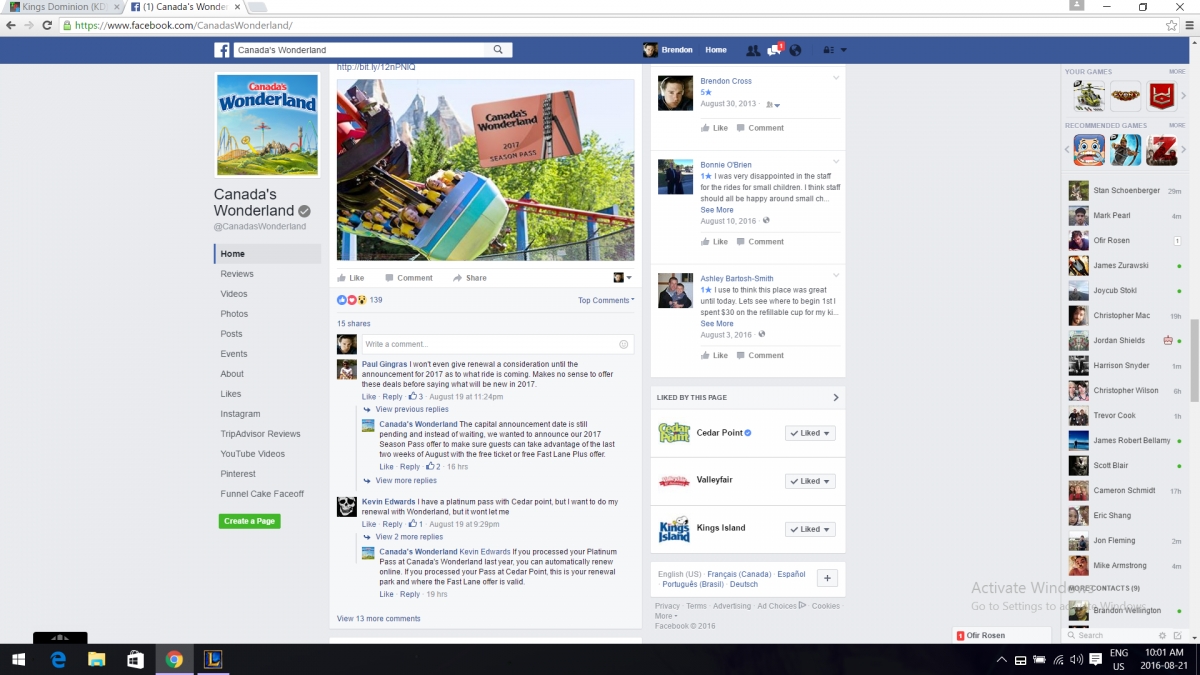Open the Reviews tab in sidebar

(x=237, y=274)
